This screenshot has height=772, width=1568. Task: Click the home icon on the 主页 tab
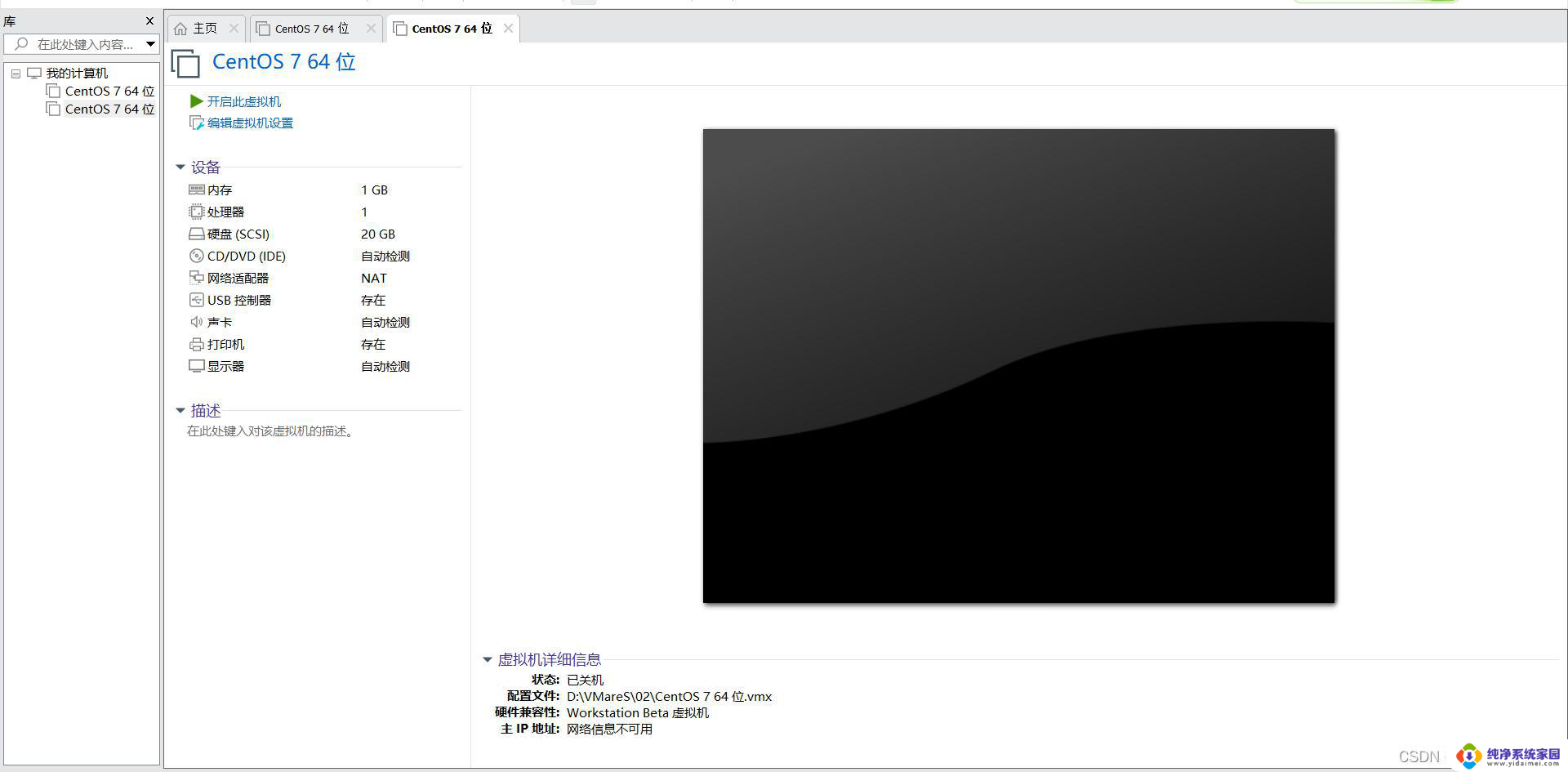click(180, 29)
